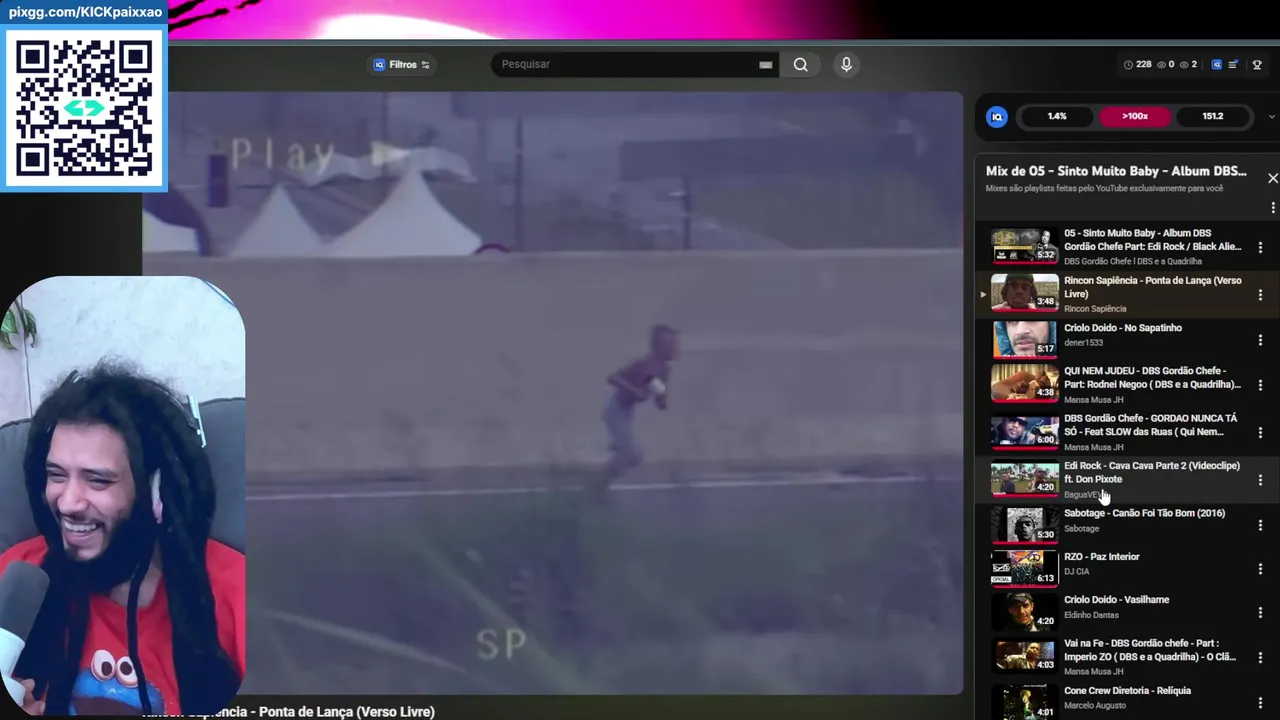Open options for Sabotage - Canão Foi Tão Bom
Image resolution: width=1280 pixels, height=720 pixels.
(1260, 524)
